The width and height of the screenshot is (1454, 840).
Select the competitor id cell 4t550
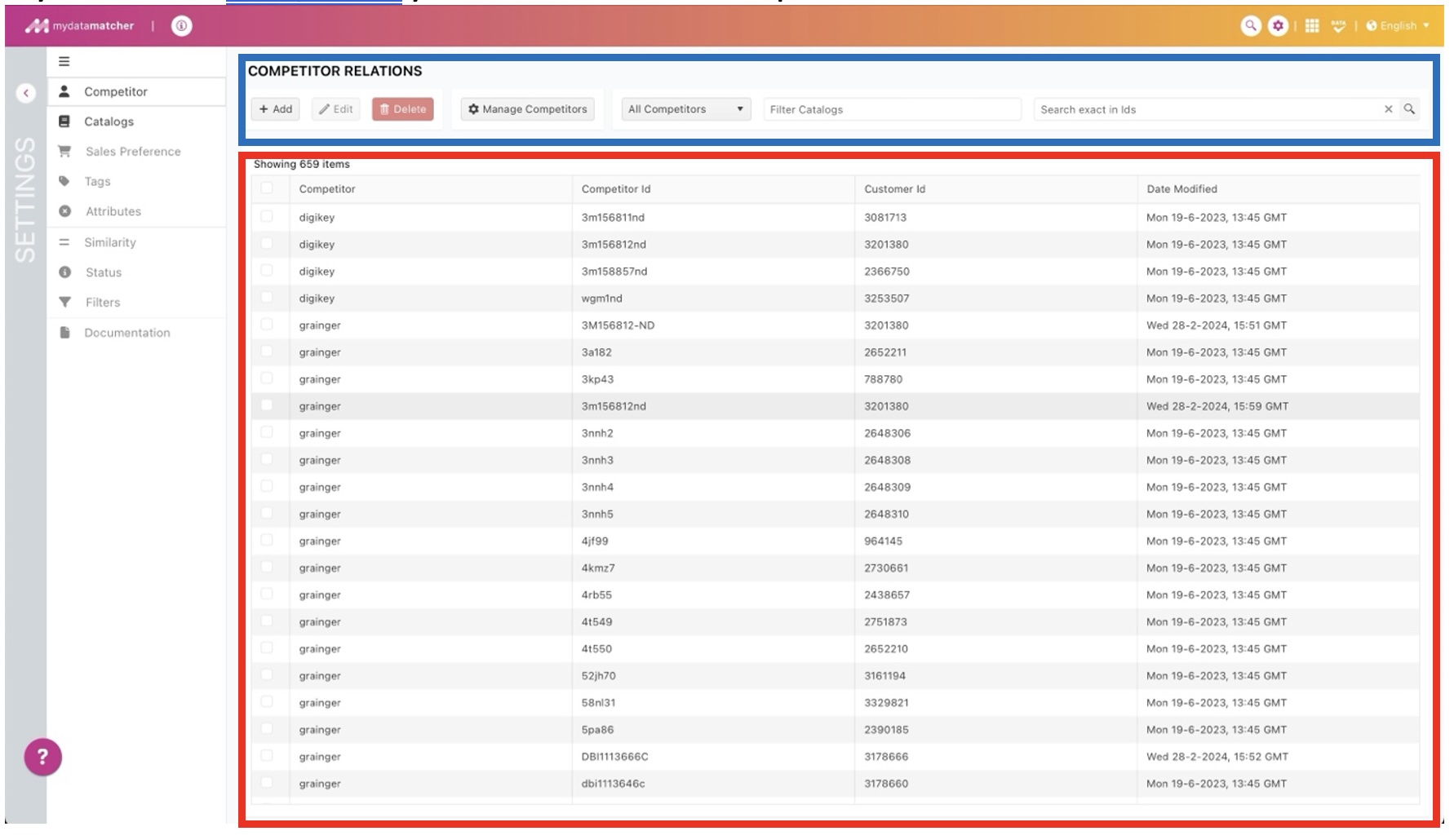pyautogui.click(x=596, y=648)
